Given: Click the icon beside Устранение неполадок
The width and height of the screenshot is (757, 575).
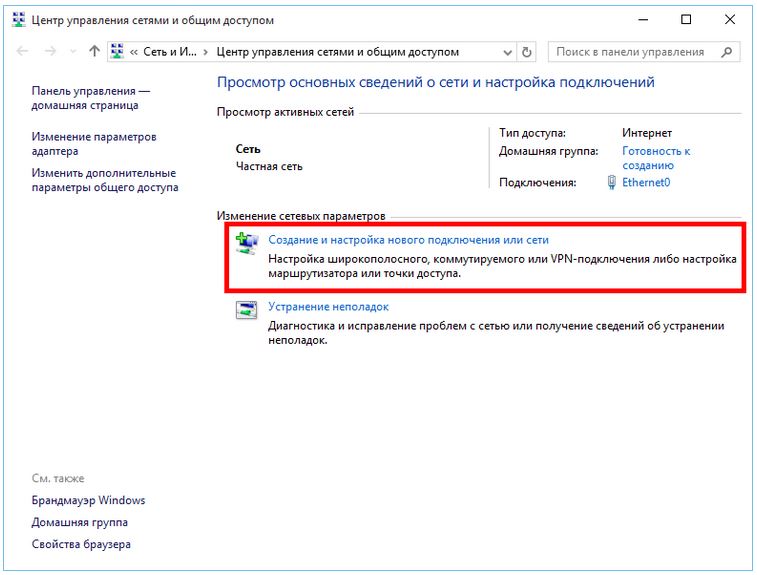Looking at the screenshot, I should point(245,310).
